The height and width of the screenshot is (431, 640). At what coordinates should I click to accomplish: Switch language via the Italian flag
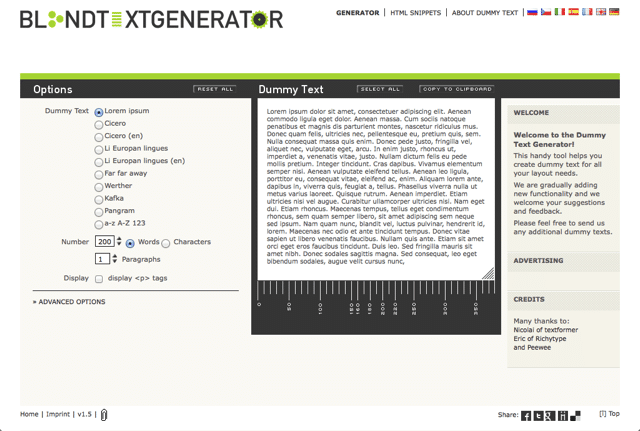pyautogui.click(x=560, y=12)
